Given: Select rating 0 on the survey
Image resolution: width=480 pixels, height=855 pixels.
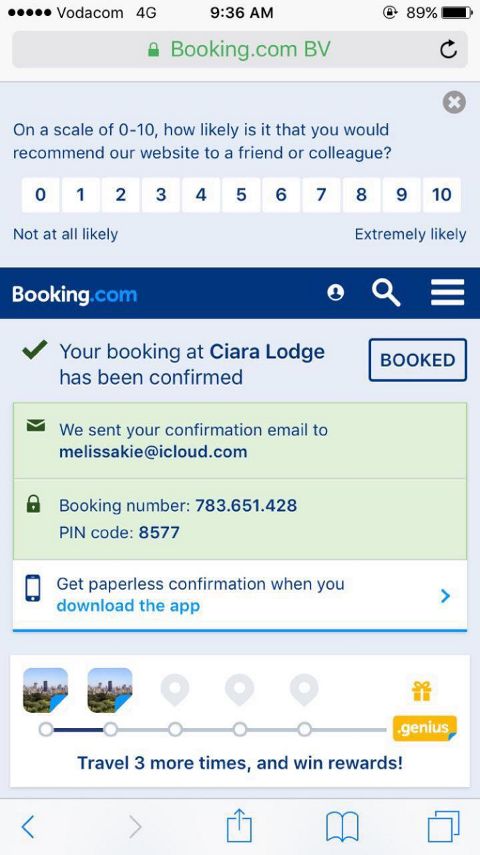Looking at the screenshot, I should coord(40,195).
